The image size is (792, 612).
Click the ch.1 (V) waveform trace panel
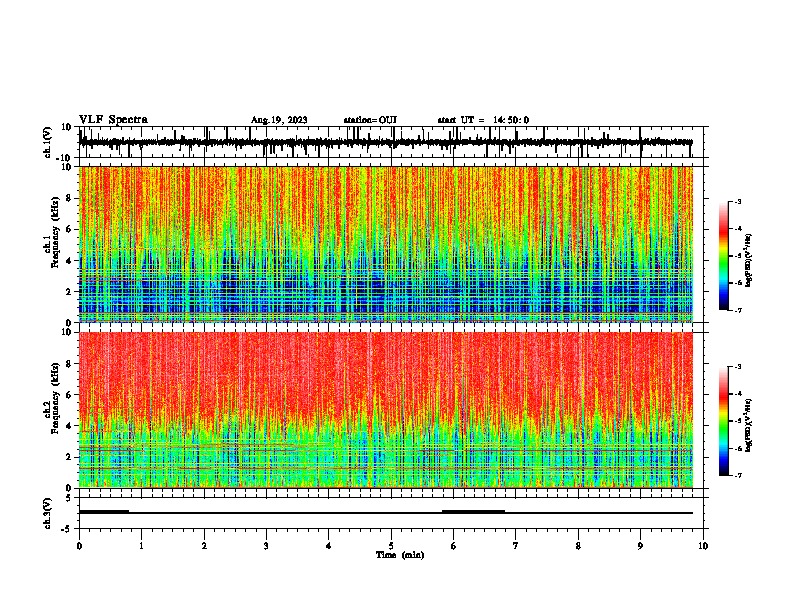point(391,142)
